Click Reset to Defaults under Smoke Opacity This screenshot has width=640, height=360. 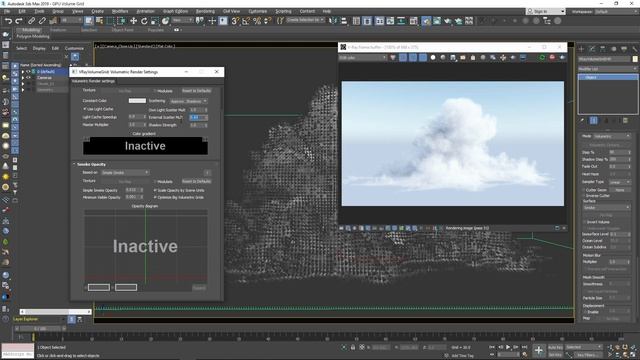(x=196, y=181)
